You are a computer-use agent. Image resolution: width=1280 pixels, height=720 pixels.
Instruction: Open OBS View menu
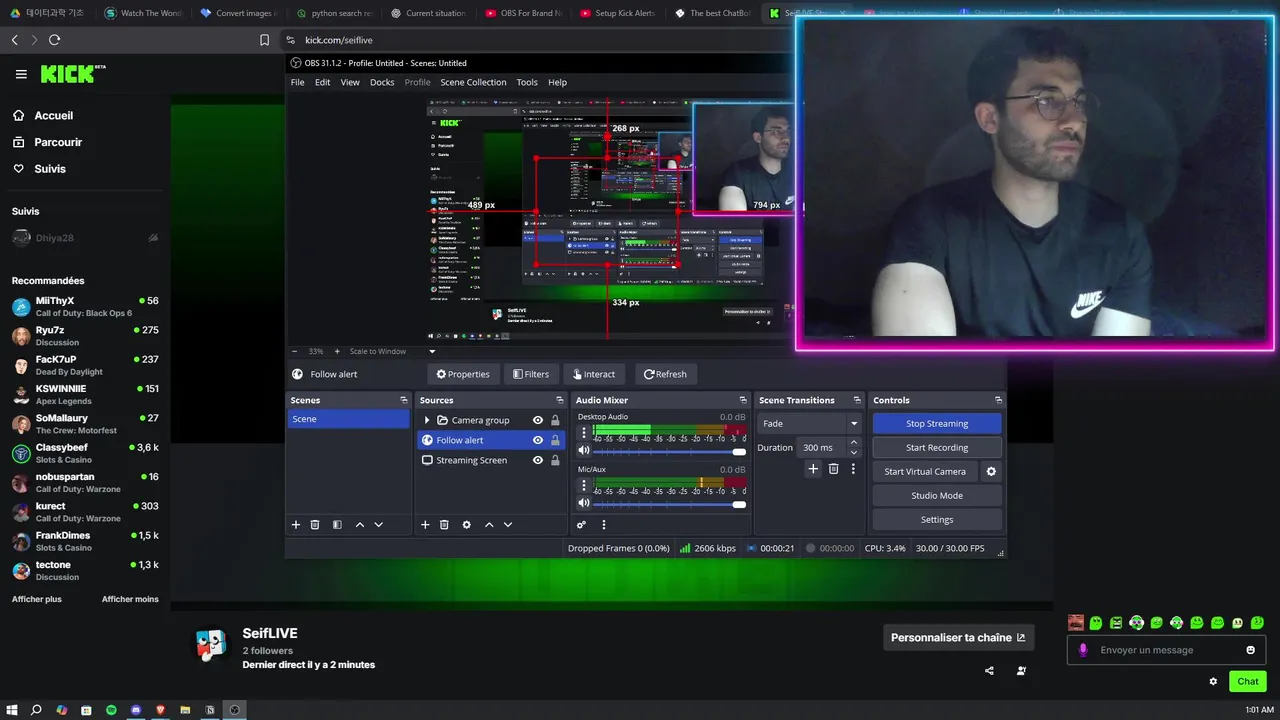point(350,82)
